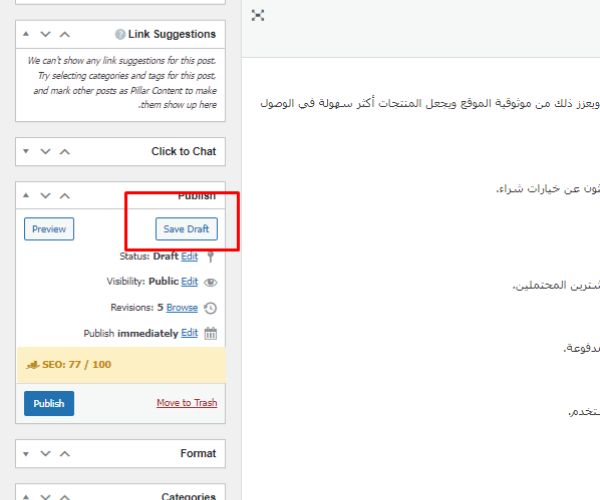600x500 pixels.
Task: Move the Format panel down
Action: click(x=45, y=453)
